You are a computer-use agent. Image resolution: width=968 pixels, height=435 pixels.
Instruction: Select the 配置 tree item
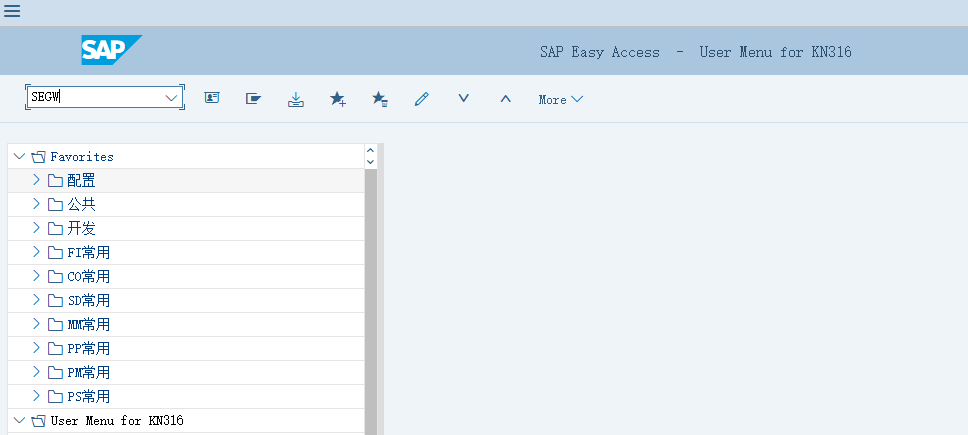[81, 180]
